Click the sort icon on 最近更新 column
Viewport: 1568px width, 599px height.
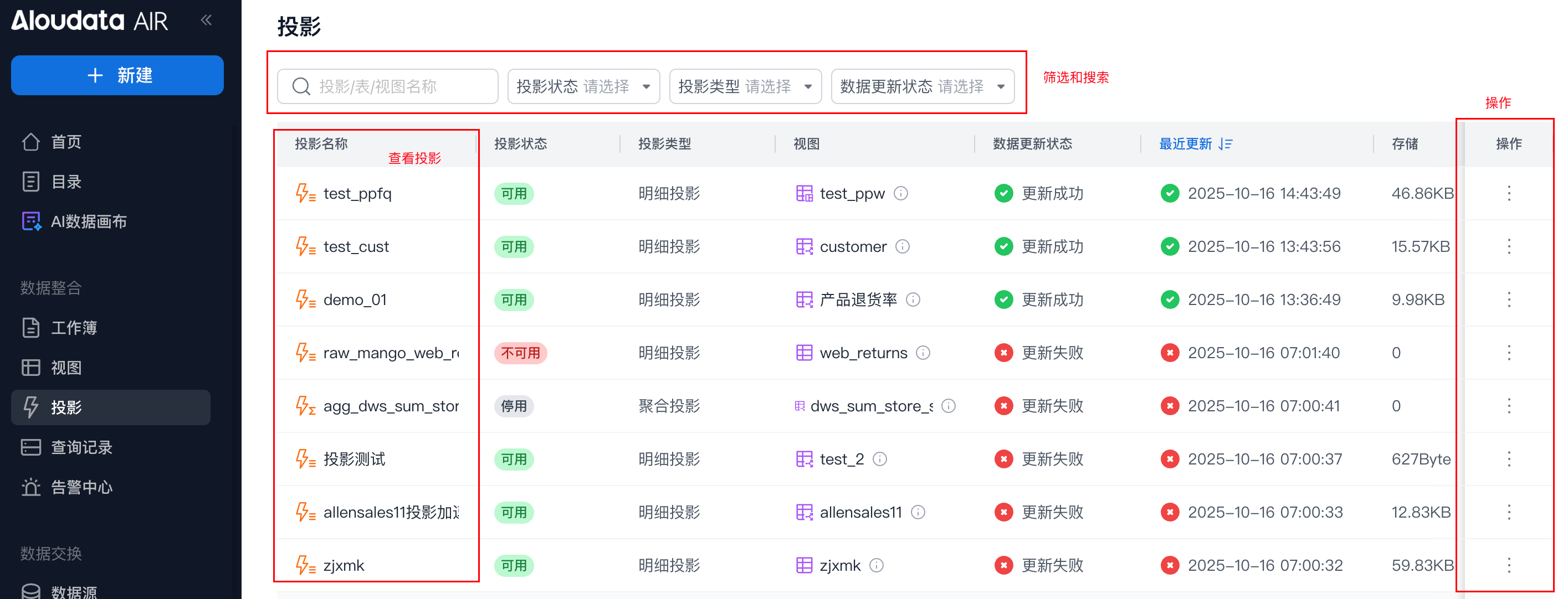[x=1226, y=144]
